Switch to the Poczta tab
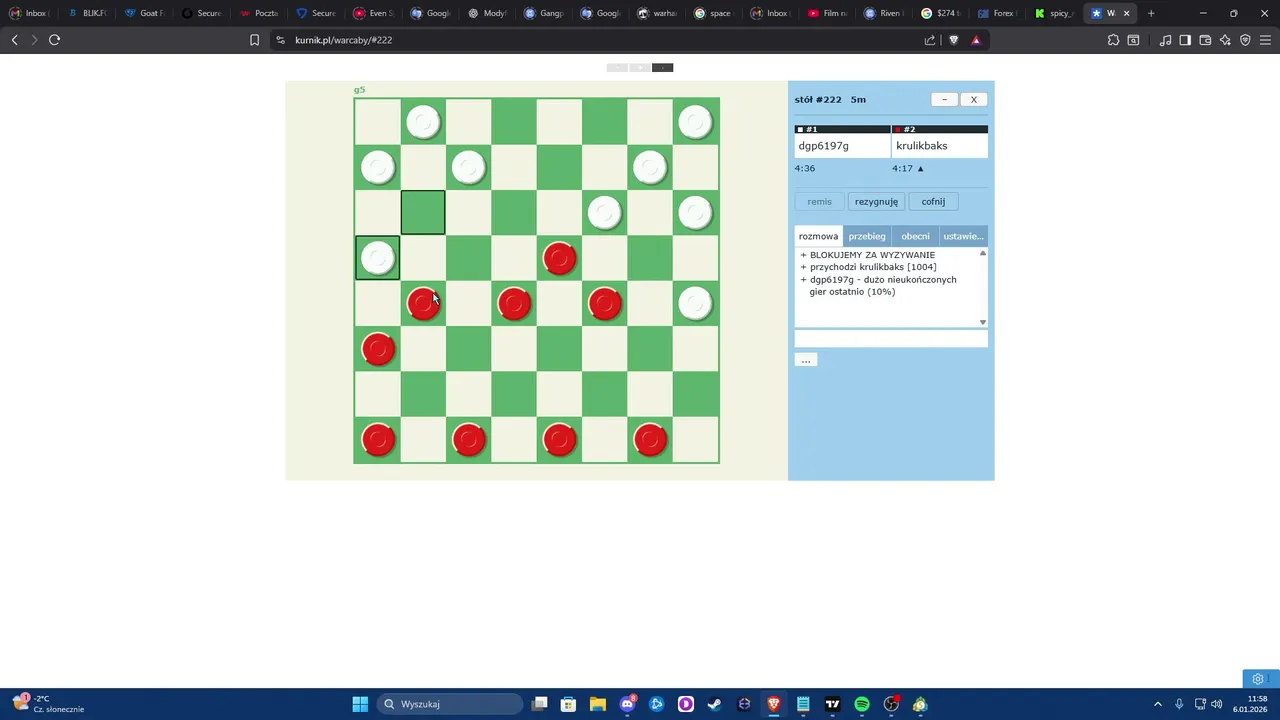Viewport: 1280px width, 720px height. (259, 13)
